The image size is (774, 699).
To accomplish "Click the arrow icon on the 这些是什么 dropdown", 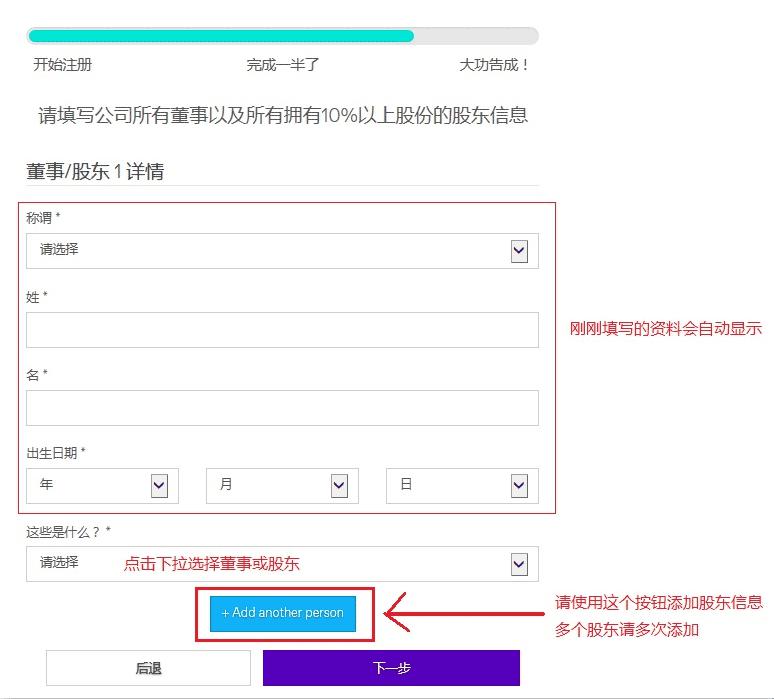I will click(519, 564).
